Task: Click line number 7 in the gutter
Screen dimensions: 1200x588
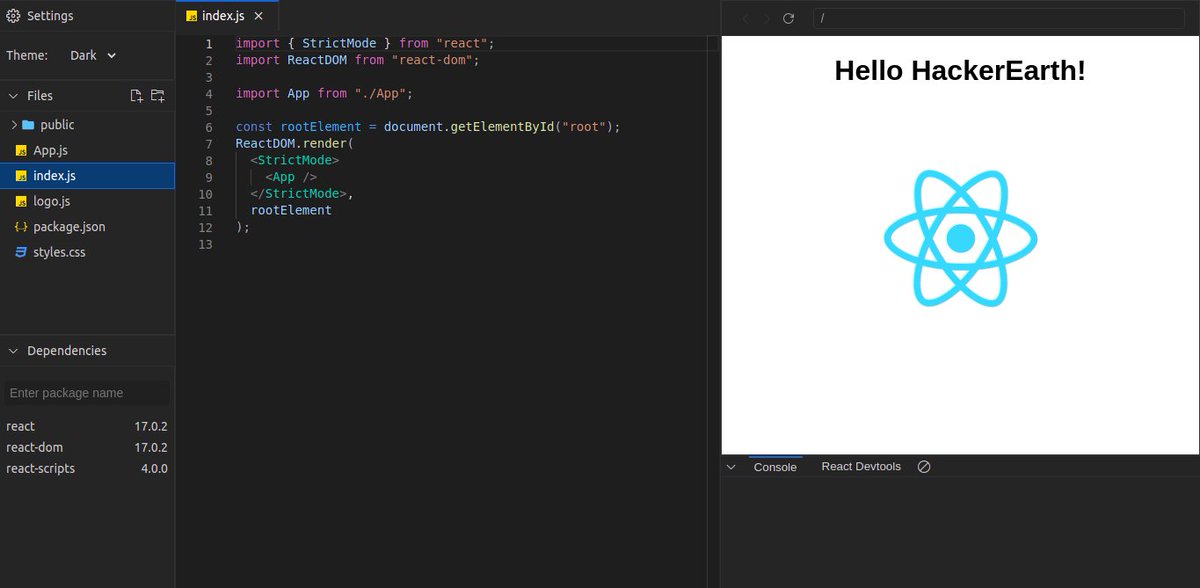Action: (208, 144)
